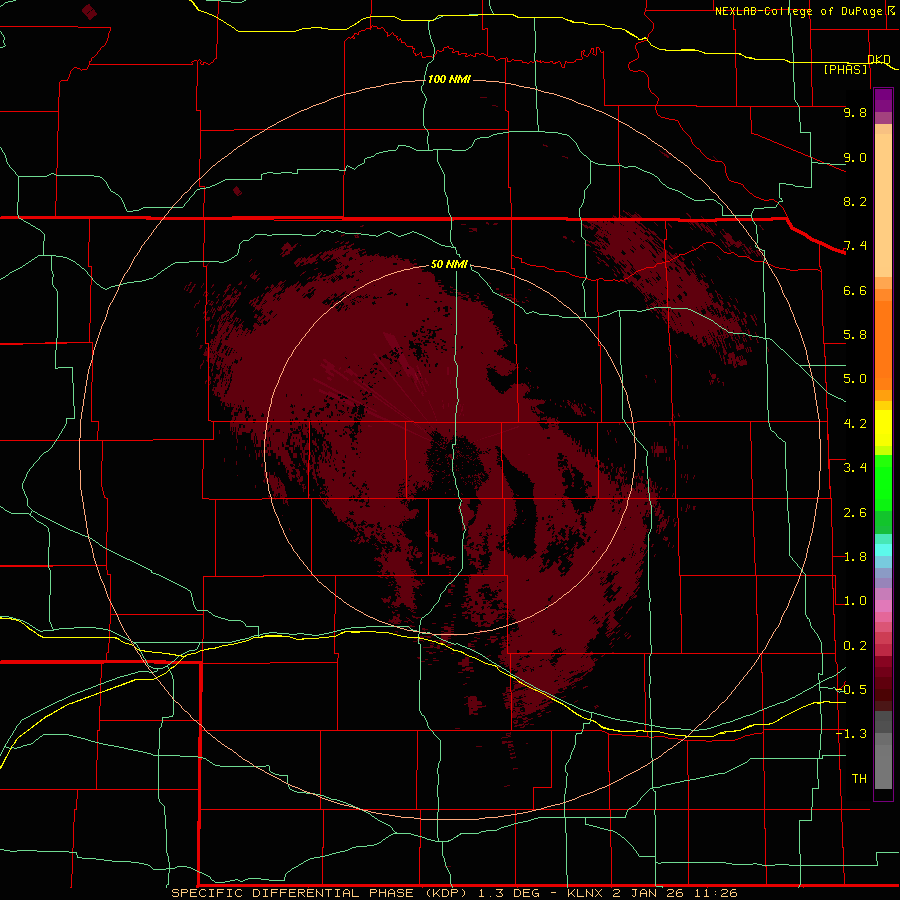Click the 5.8 value on the color scale
Viewport: 900px width, 900px height.
[855, 335]
